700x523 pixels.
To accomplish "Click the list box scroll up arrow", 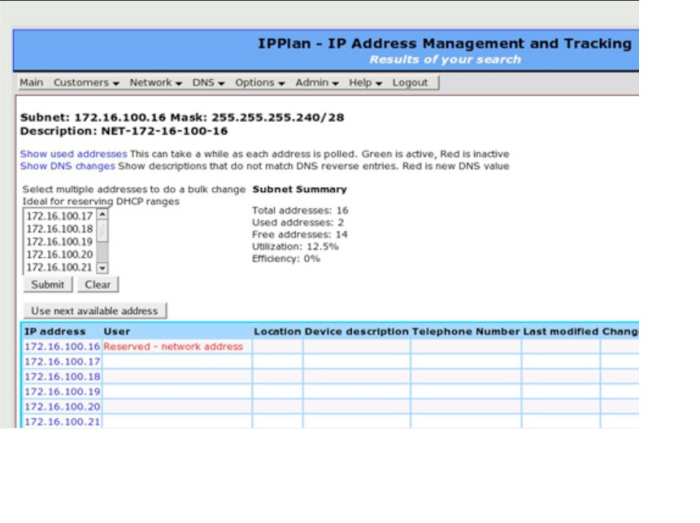I will tap(102, 214).
